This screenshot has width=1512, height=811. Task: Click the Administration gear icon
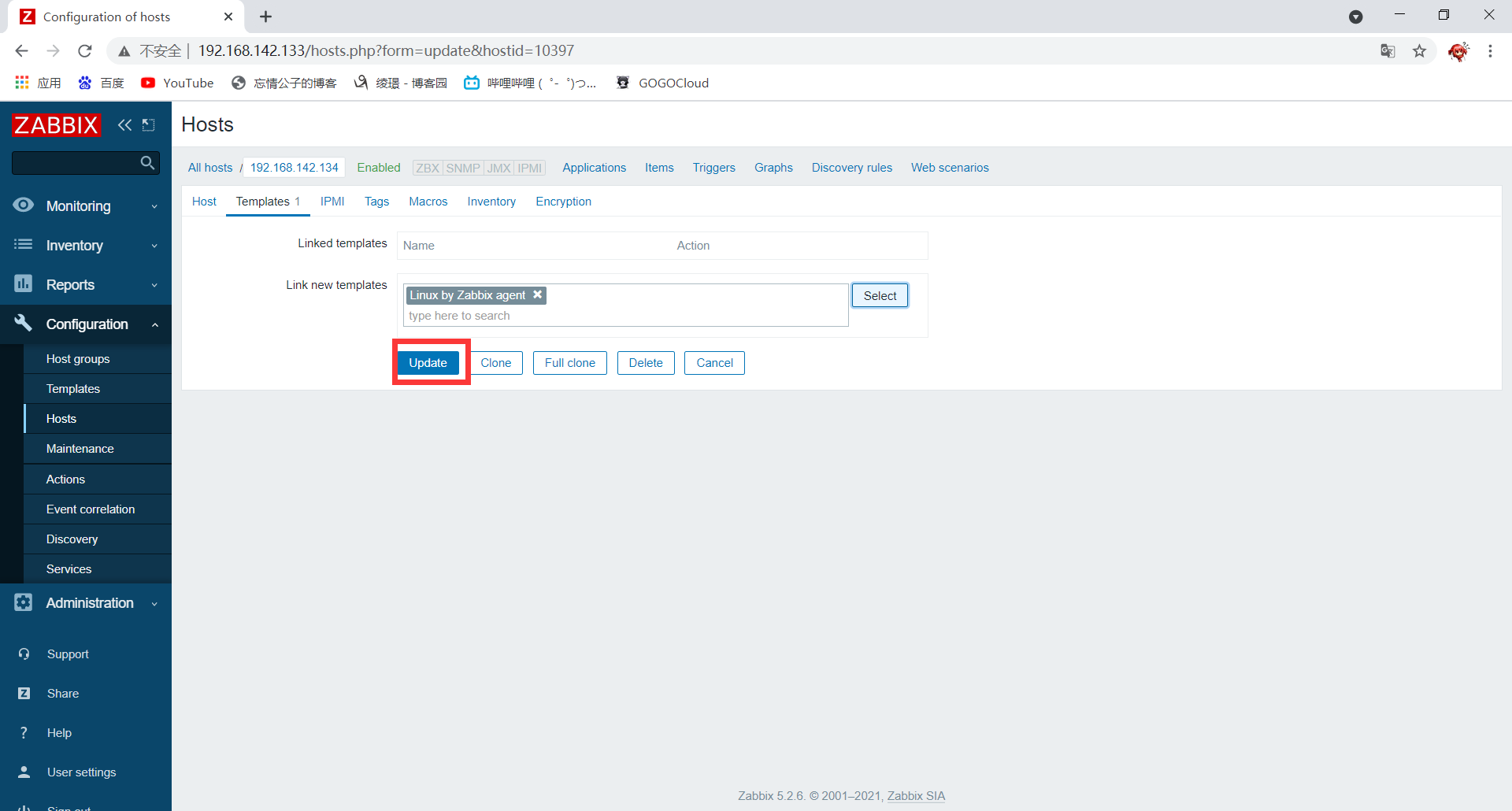point(24,602)
